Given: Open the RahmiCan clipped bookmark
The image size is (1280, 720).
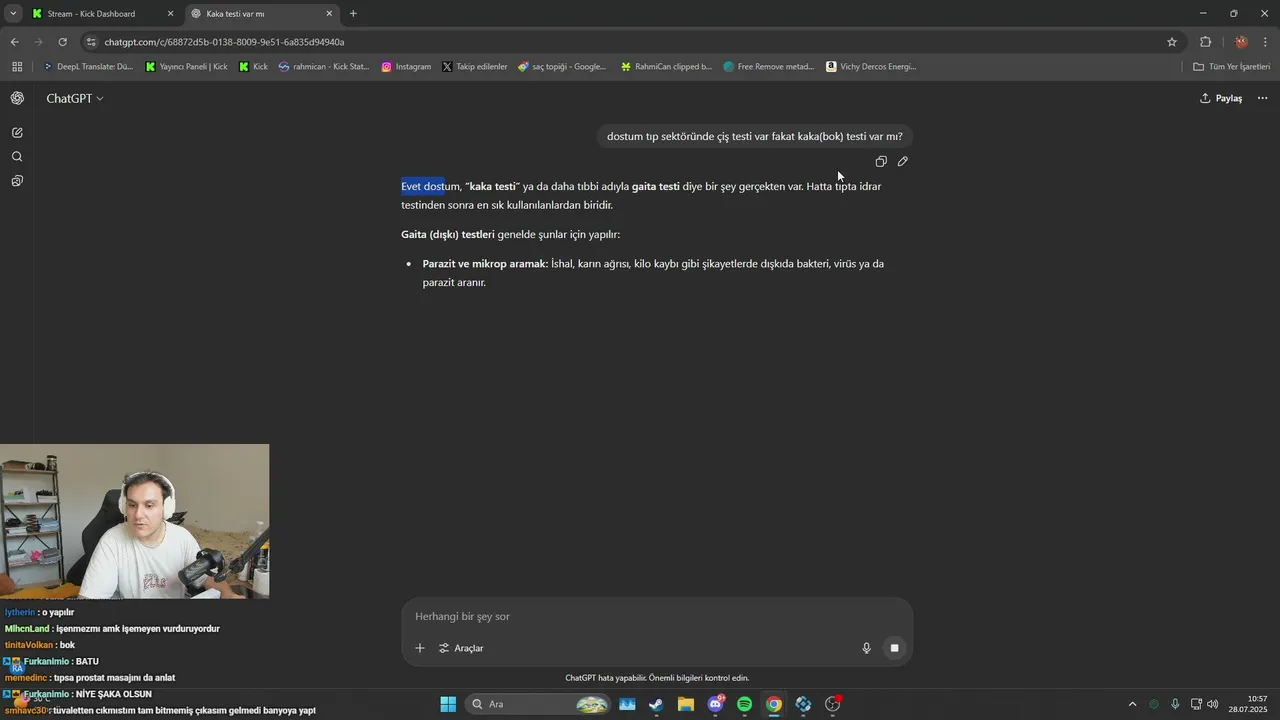Looking at the screenshot, I should tap(666, 67).
